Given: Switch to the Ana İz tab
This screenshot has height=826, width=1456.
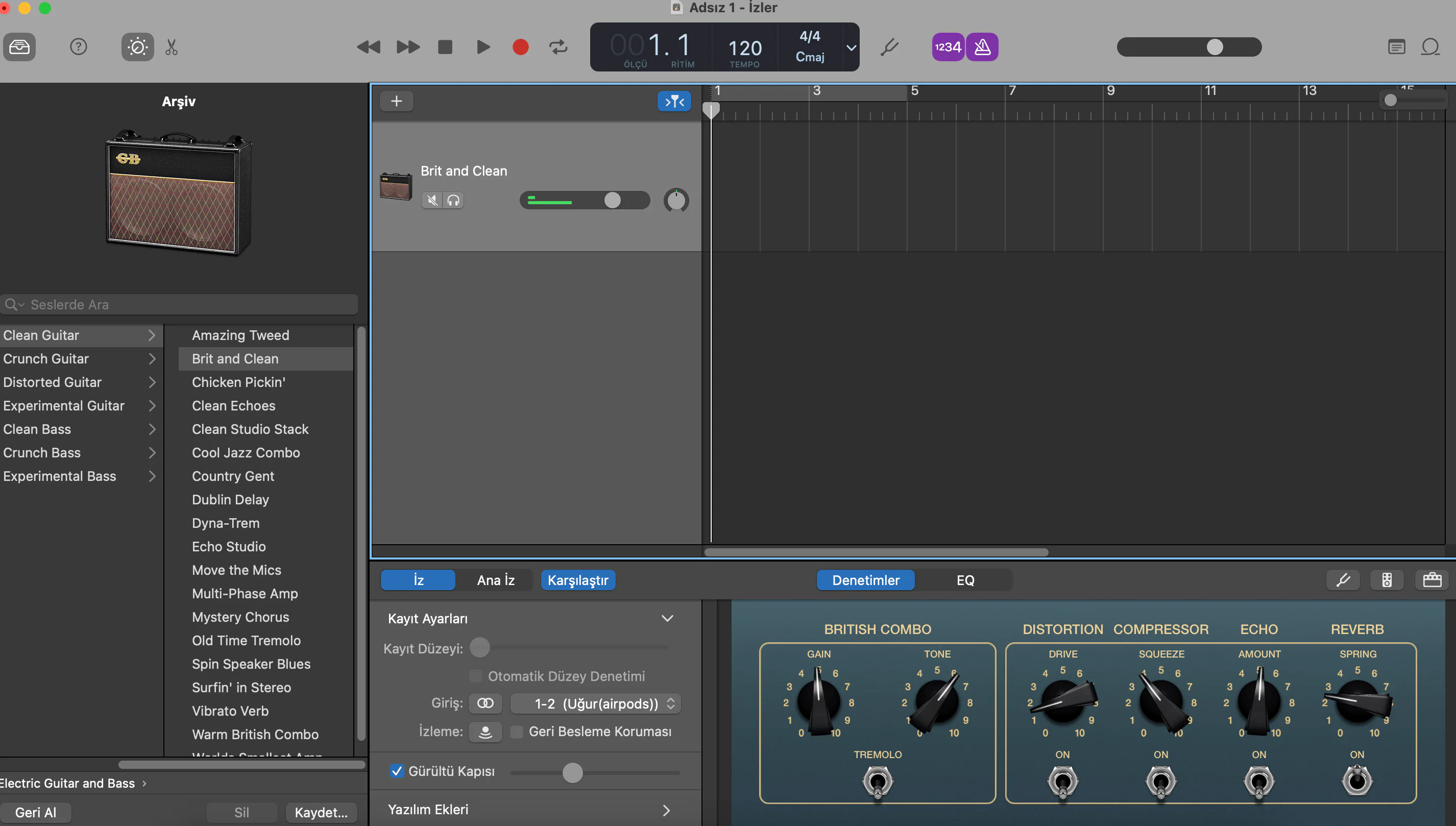Looking at the screenshot, I should tap(495, 580).
